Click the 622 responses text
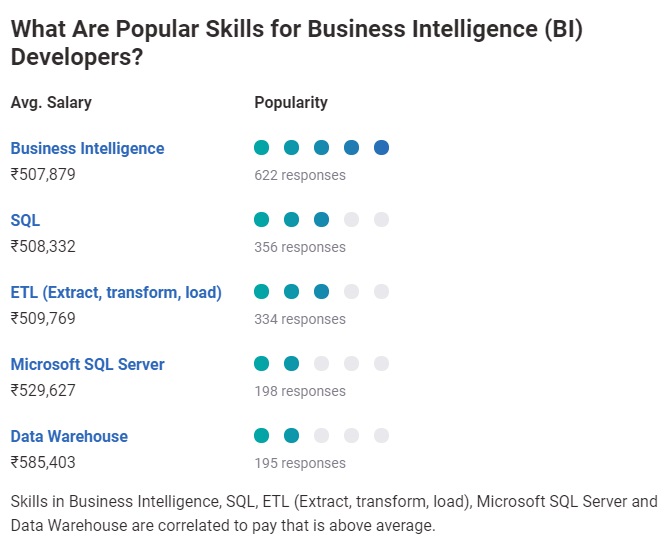The width and height of the screenshot is (670, 538). pos(300,175)
